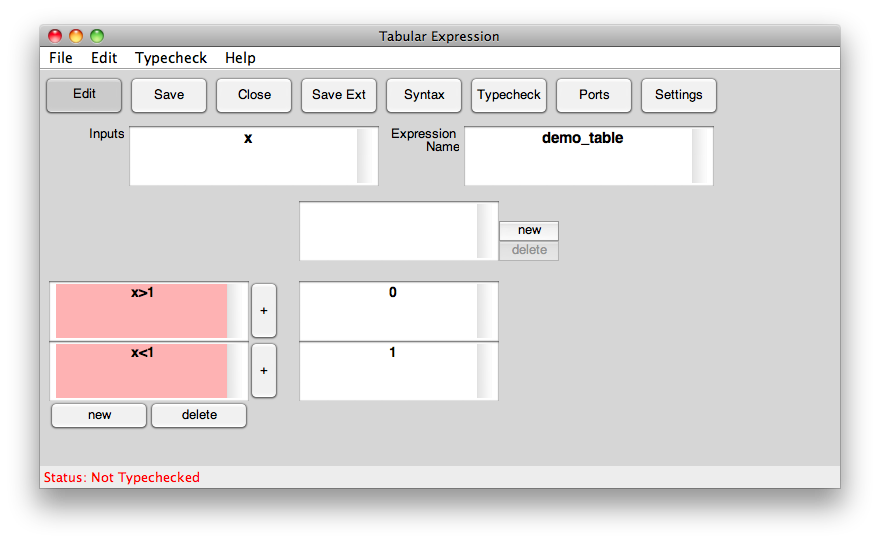Click Save Ext in the toolbar
Screen dimensions: 880x543
click(339, 95)
